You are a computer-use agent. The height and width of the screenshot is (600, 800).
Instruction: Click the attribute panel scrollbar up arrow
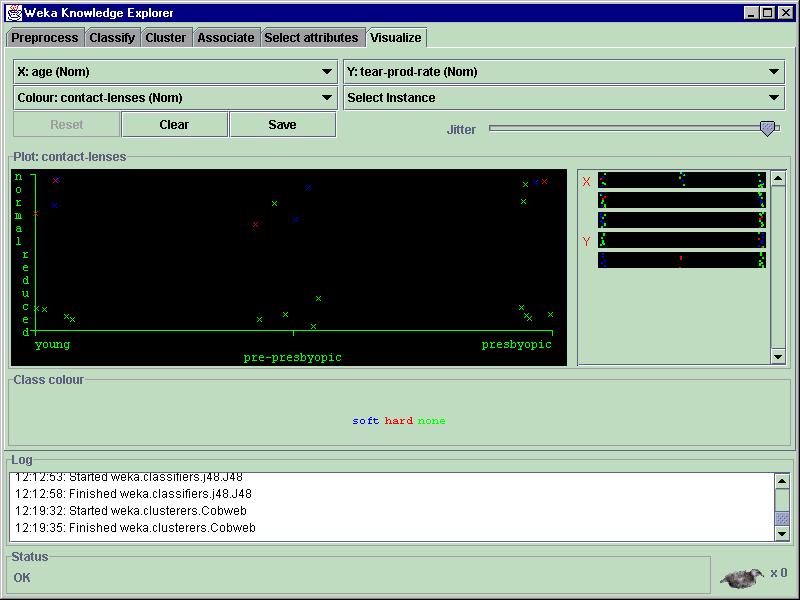tap(778, 179)
